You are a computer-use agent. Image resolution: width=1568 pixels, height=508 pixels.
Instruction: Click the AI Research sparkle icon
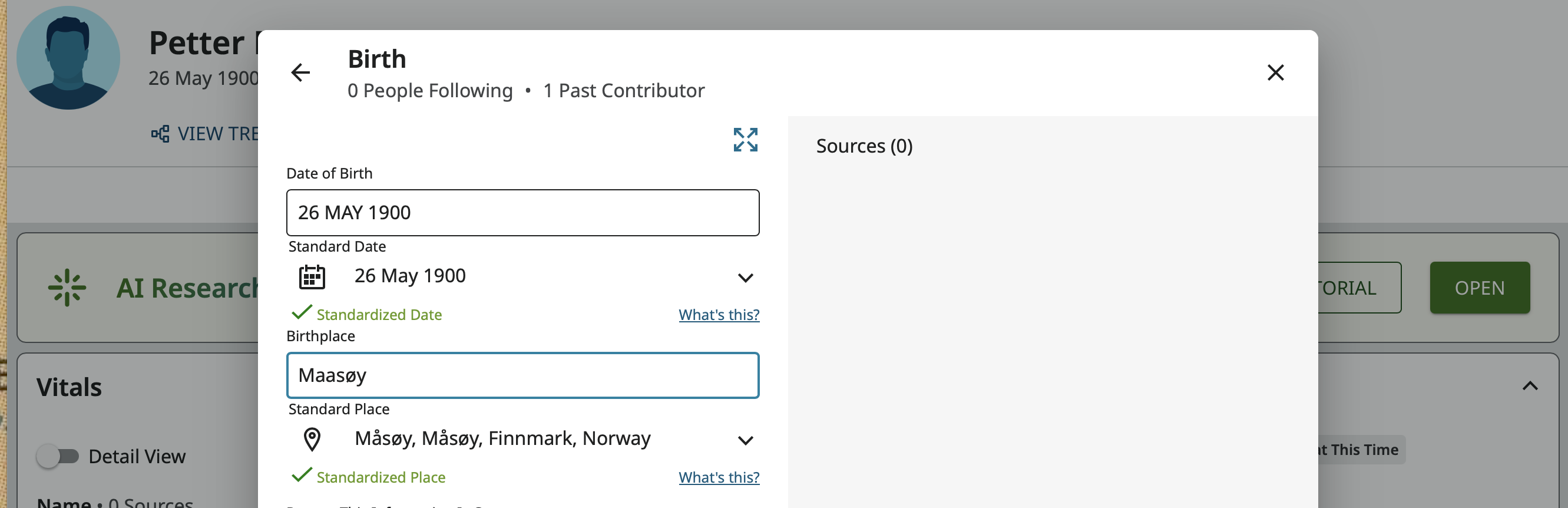click(x=67, y=288)
